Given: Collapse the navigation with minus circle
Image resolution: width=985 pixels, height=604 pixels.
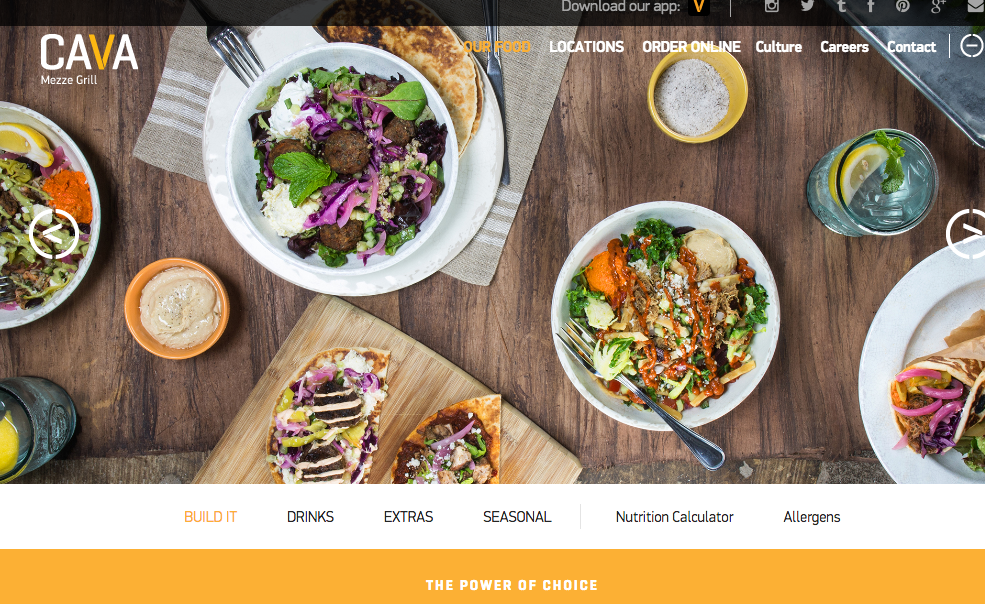Looking at the screenshot, I should [x=972, y=46].
